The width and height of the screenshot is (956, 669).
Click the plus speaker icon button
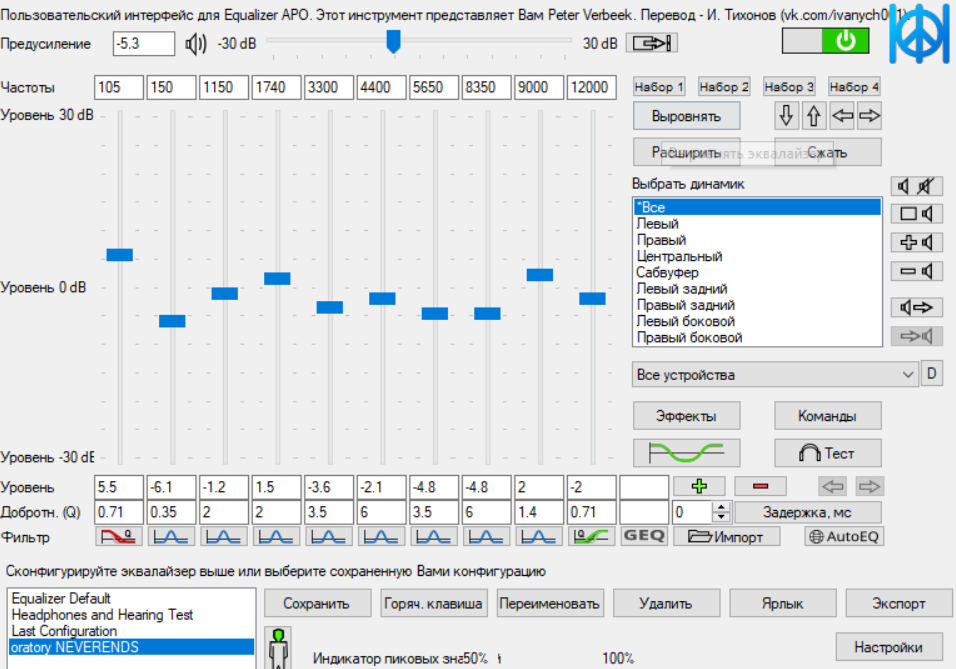pos(916,242)
